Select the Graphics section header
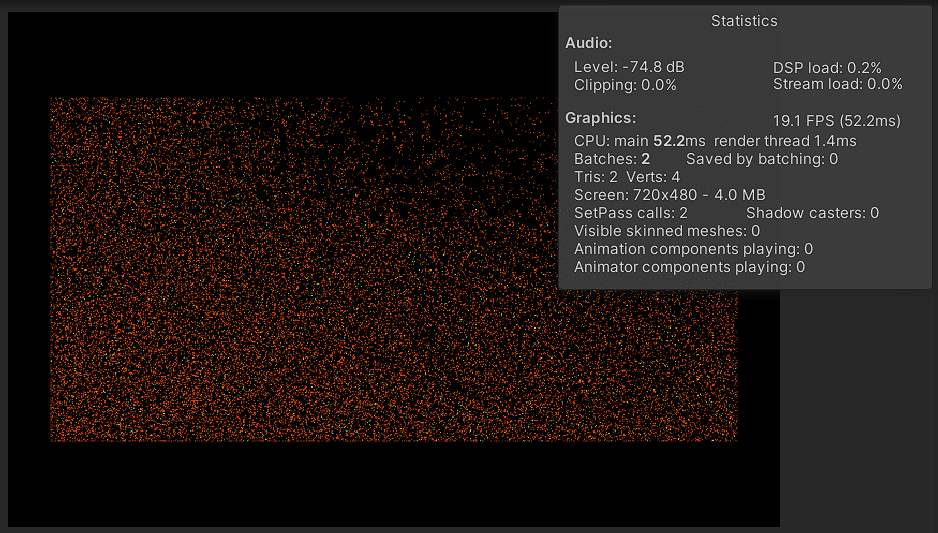938x533 pixels. (x=600, y=117)
